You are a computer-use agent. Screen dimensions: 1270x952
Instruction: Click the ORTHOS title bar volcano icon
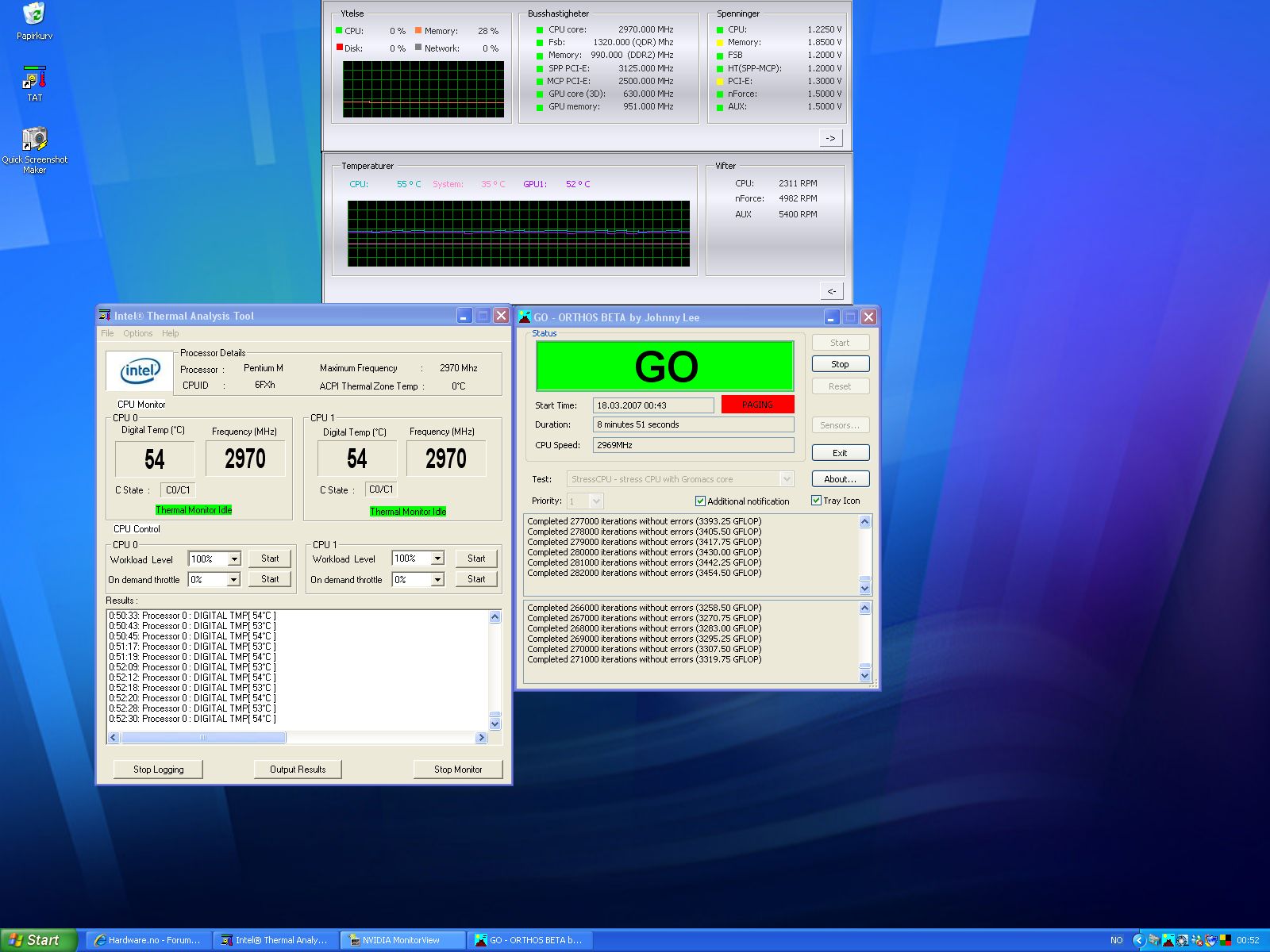point(525,317)
